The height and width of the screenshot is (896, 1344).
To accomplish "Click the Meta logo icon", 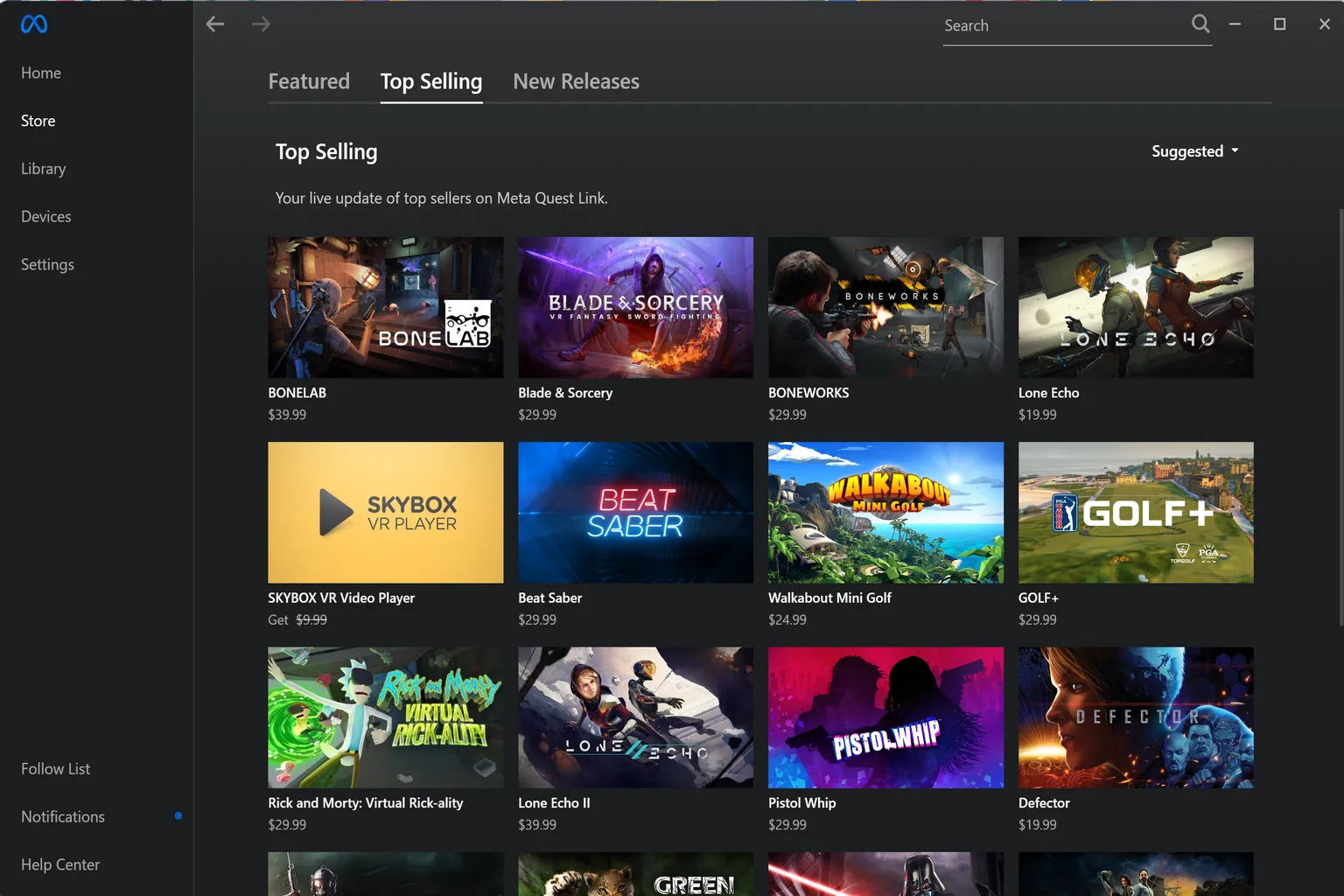I will point(34,24).
